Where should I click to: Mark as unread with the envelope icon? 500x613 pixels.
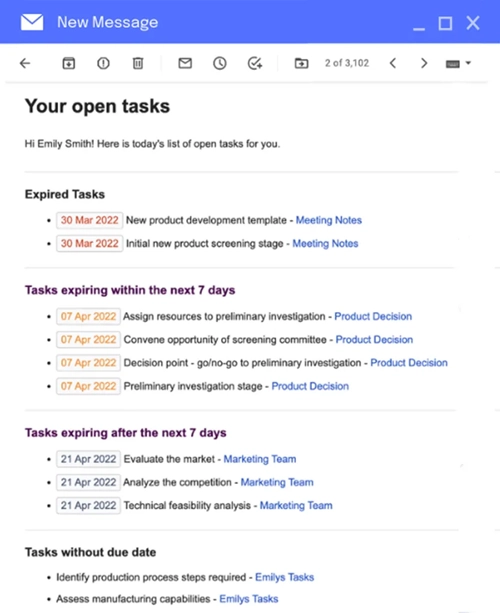tap(185, 63)
